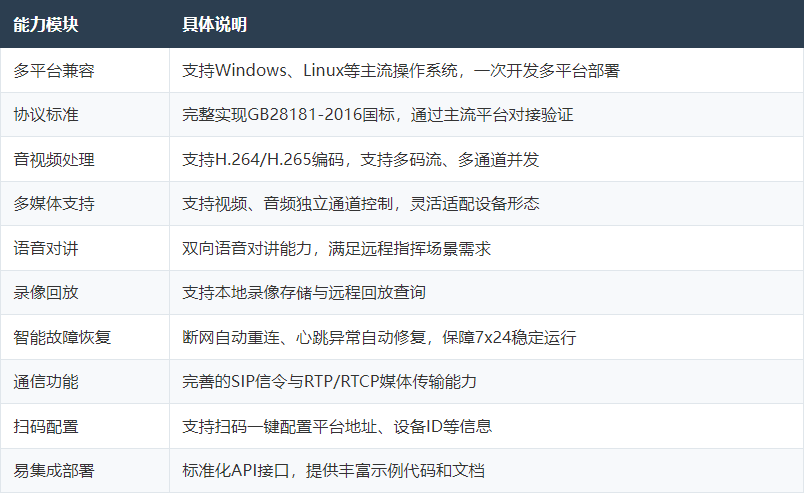Click the H.264/H.265 encoding description

(x=360, y=160)
